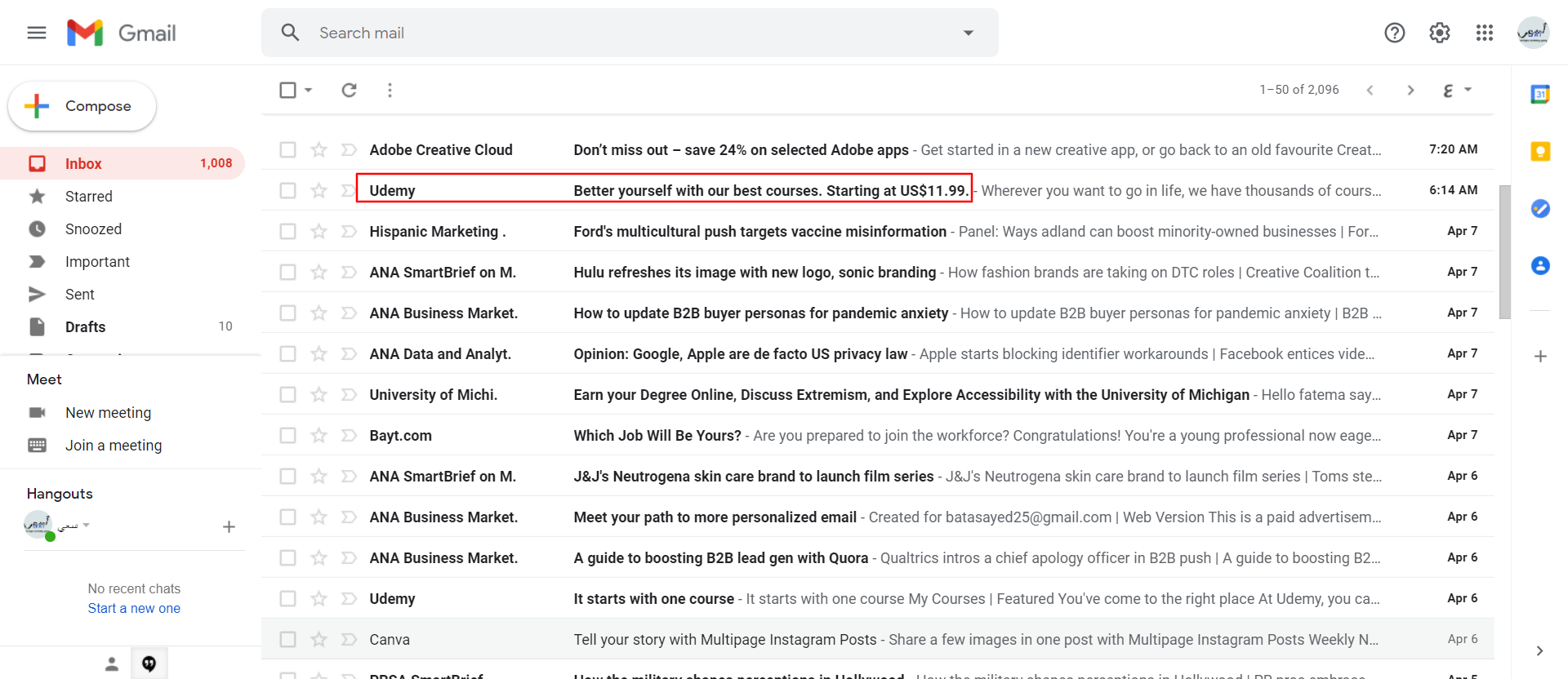Click the Compose button
The width and height of the screenshot is (1568, 679).
click(x=82, y=106)
